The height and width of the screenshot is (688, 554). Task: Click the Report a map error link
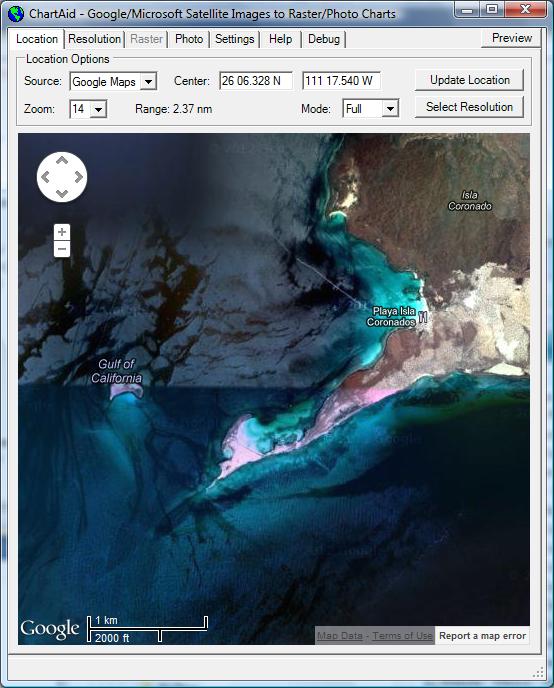pyautogui.click(x=482, y=636)
